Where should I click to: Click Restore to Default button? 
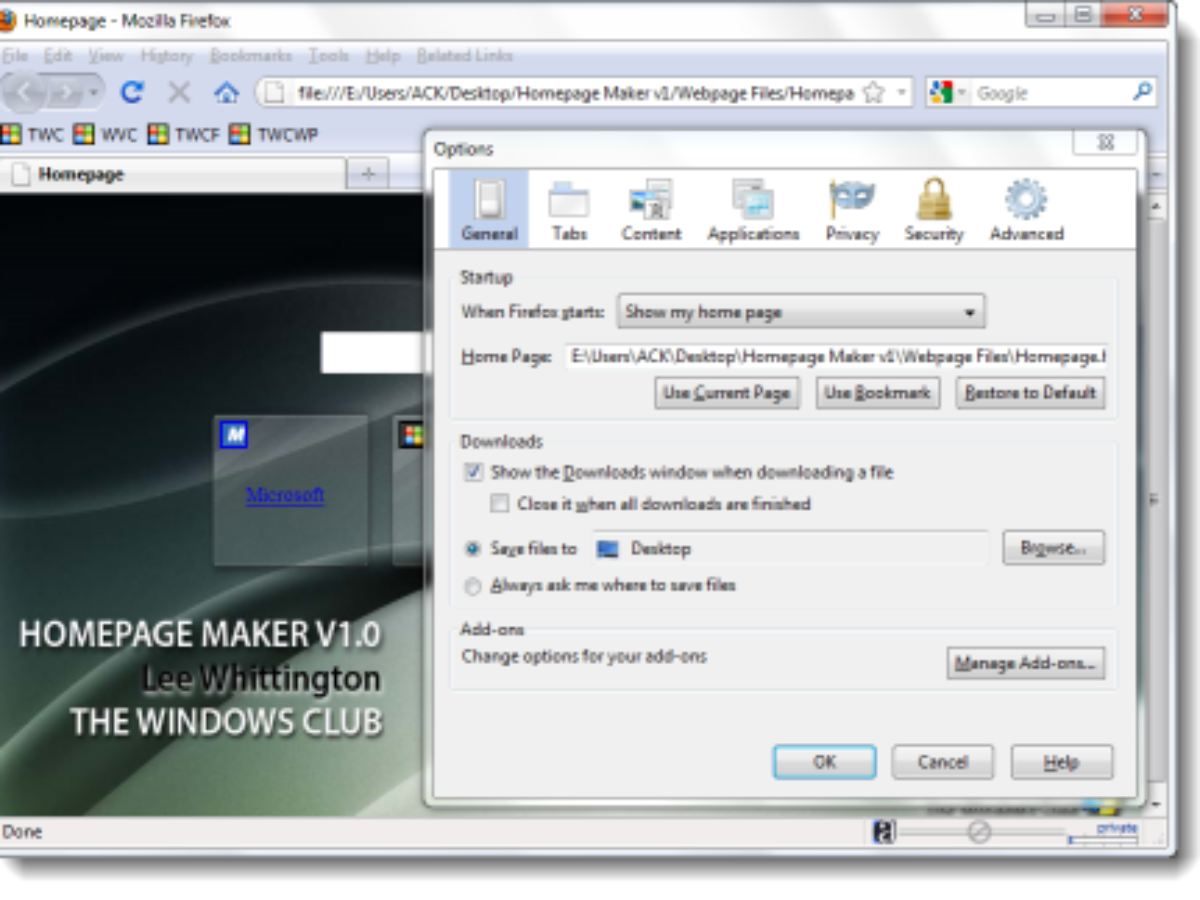tap(1030, 393)
